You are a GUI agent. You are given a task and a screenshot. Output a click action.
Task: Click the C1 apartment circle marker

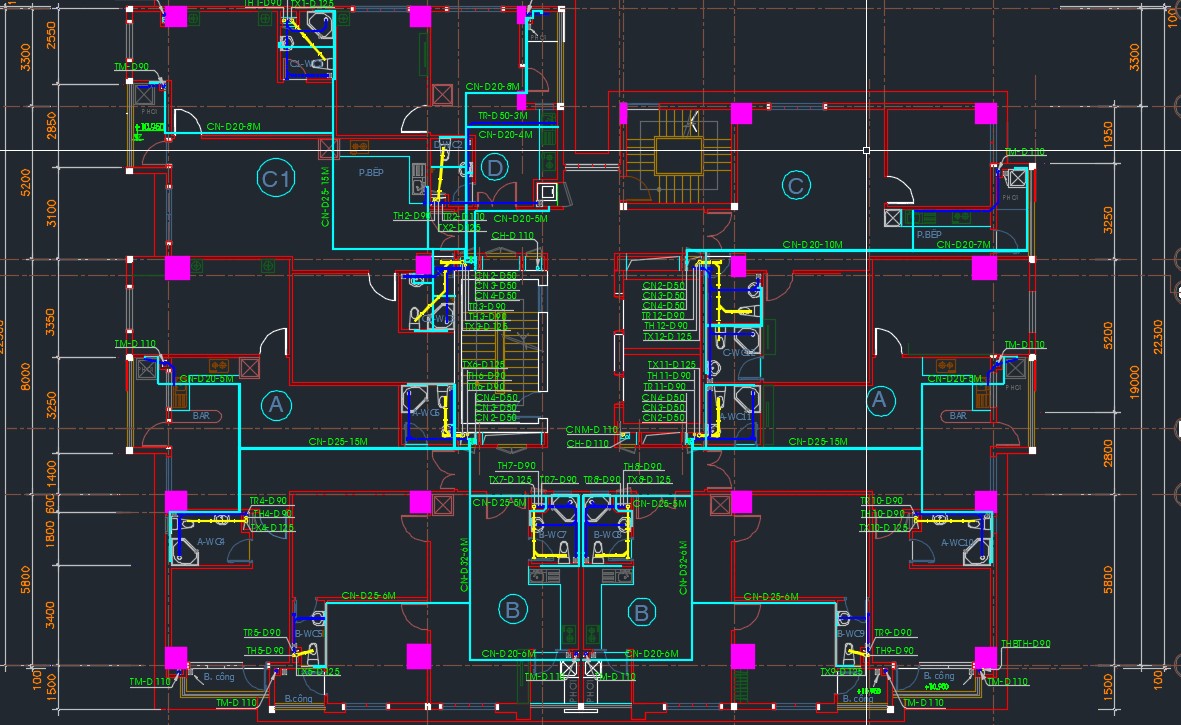pos(275,180)
